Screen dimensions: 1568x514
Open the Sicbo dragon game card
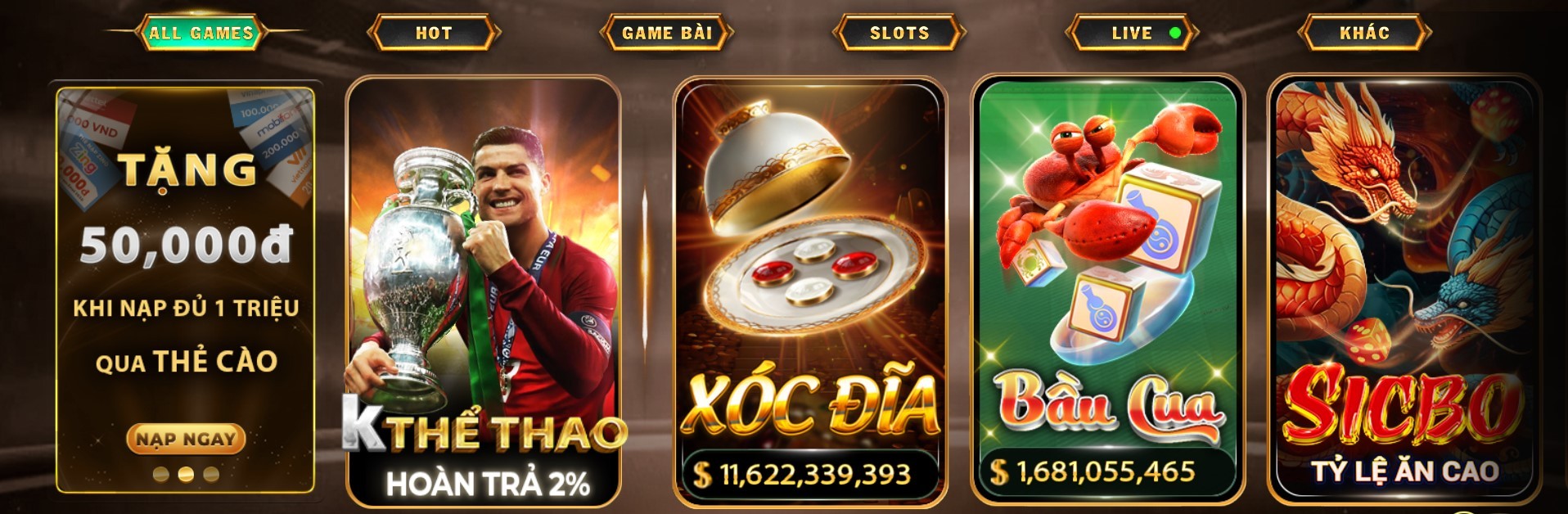coord(1404,291)
